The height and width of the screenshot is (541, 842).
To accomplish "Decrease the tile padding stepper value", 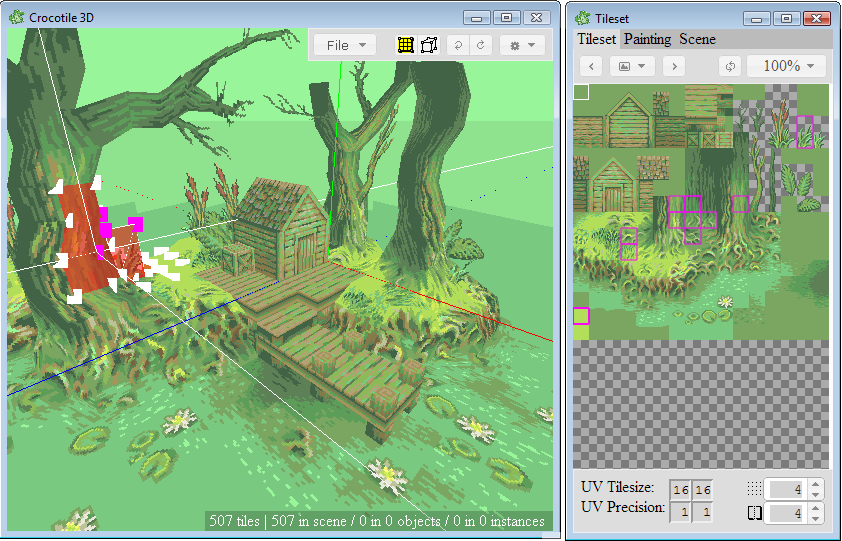I will coord(816,518).
